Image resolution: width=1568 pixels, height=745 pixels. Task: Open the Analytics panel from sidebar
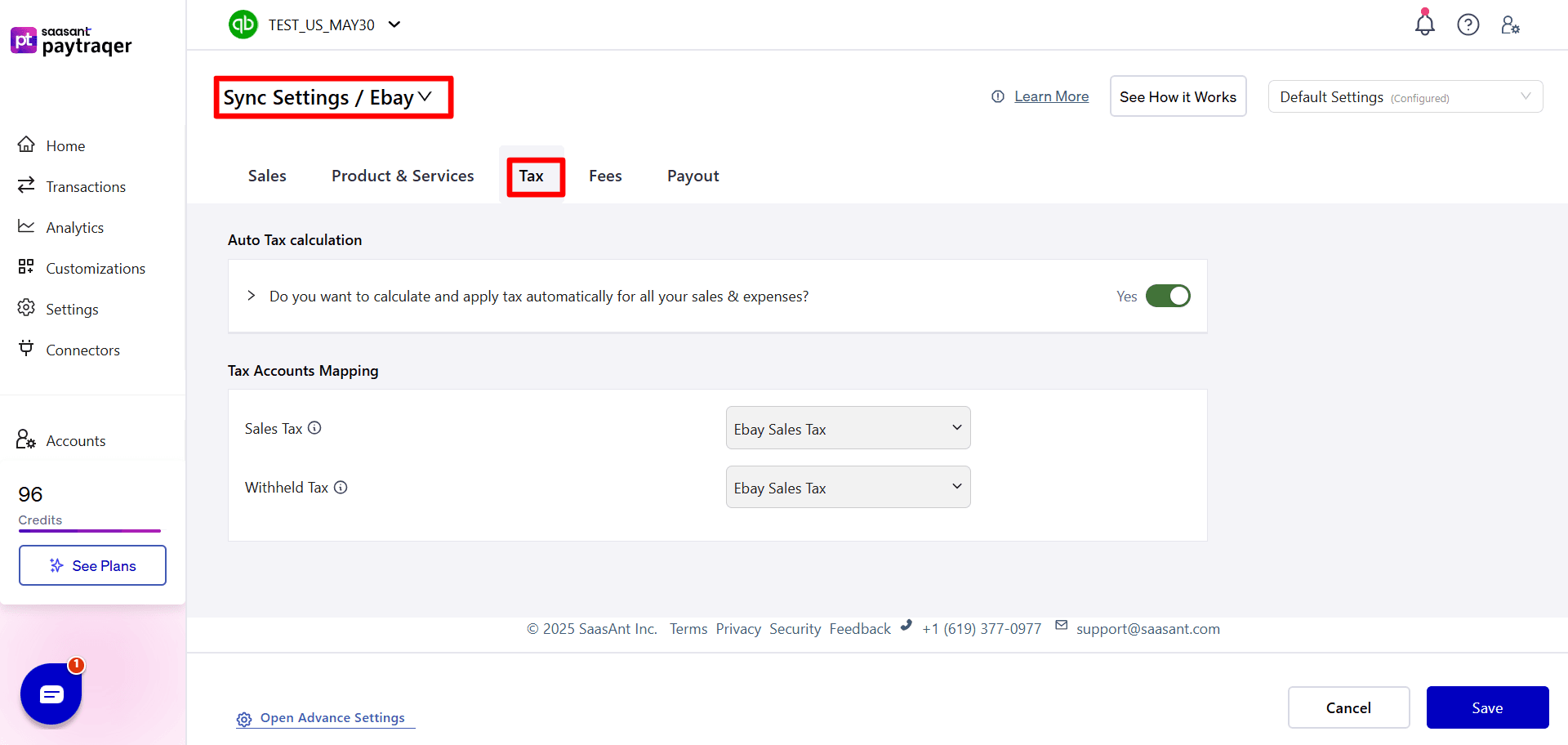[27, 226]
